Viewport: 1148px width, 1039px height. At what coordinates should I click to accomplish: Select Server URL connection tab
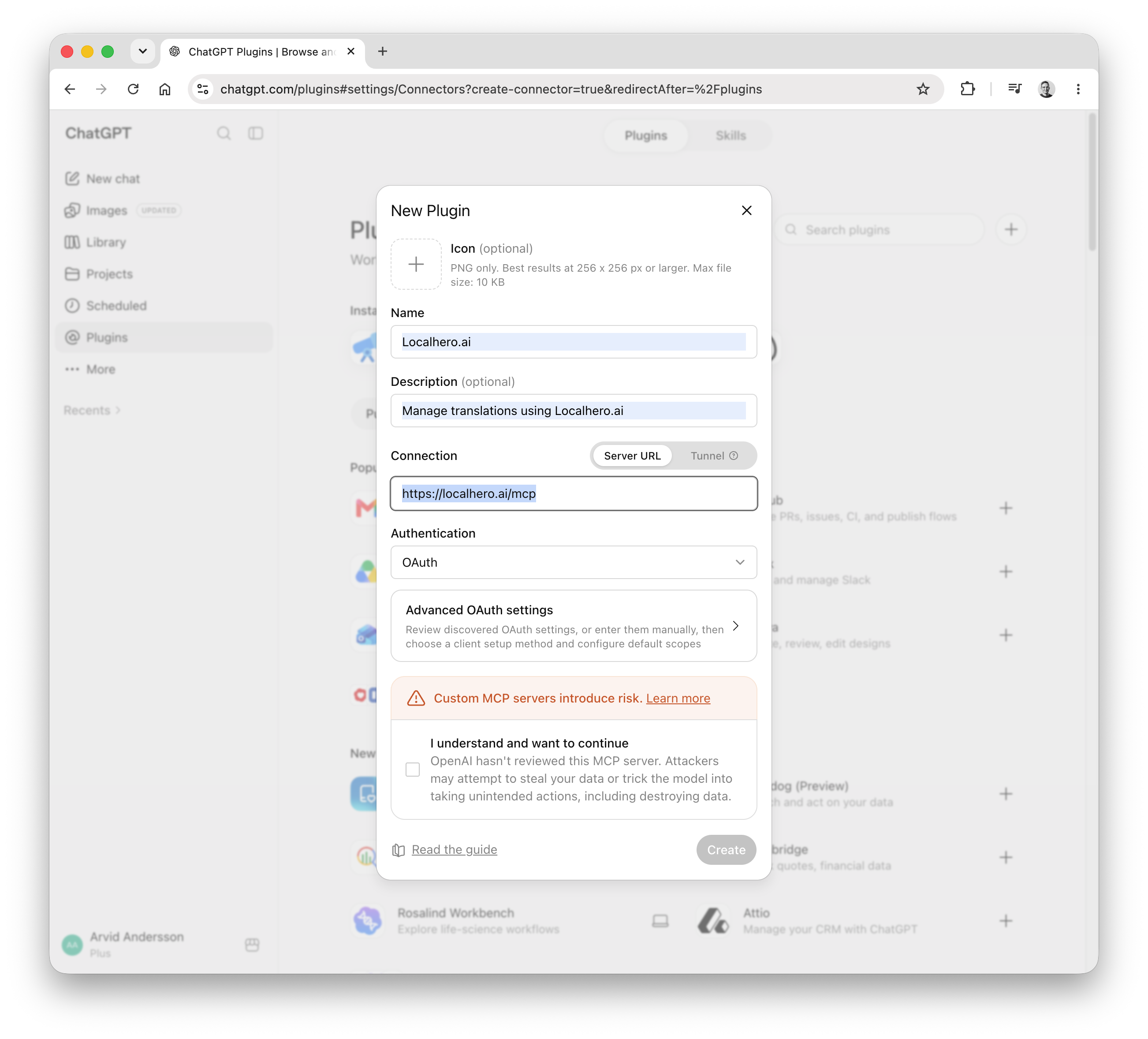(x=632, y=456)
